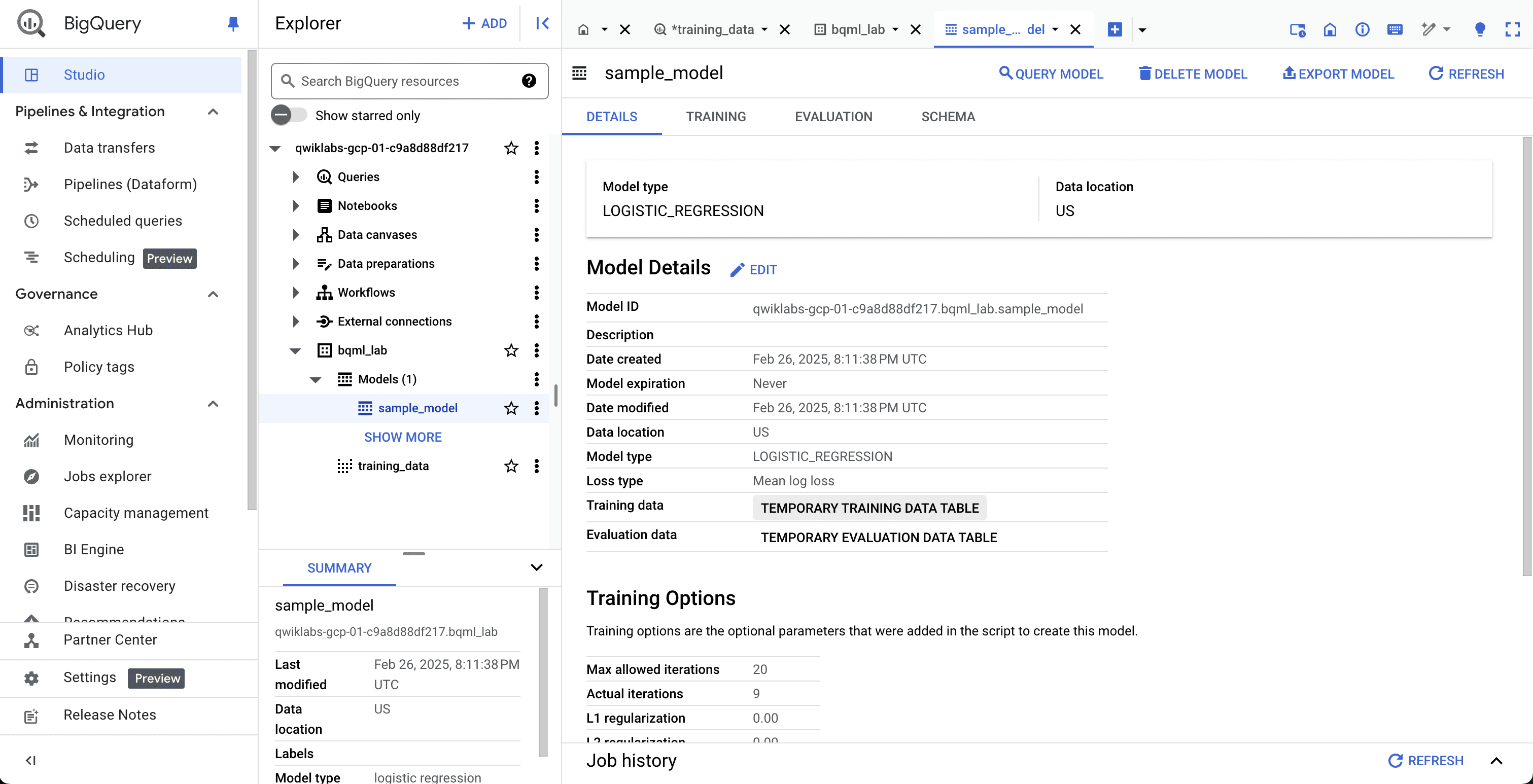This screenshot has width=1533, height=784.
Task: Open Pipelines (Dataform) page
Action: coord(130,185)
